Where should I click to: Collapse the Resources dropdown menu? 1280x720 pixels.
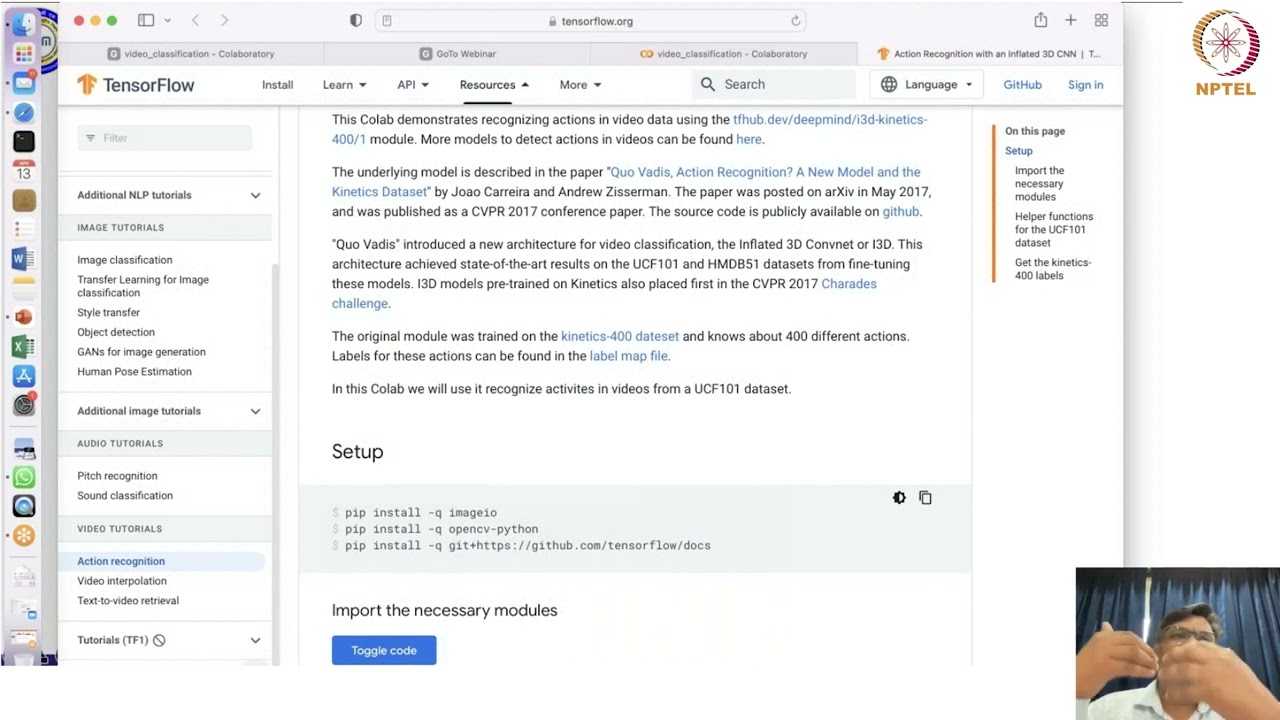pyautogui.click(x=494, y=85)
